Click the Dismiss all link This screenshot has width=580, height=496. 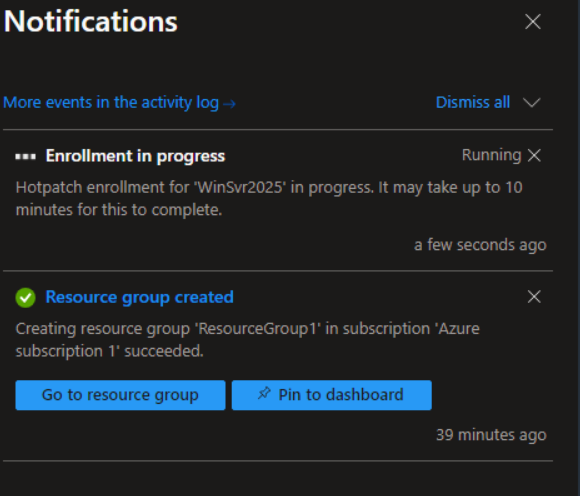pyautogui.click(x=473, y=102)
